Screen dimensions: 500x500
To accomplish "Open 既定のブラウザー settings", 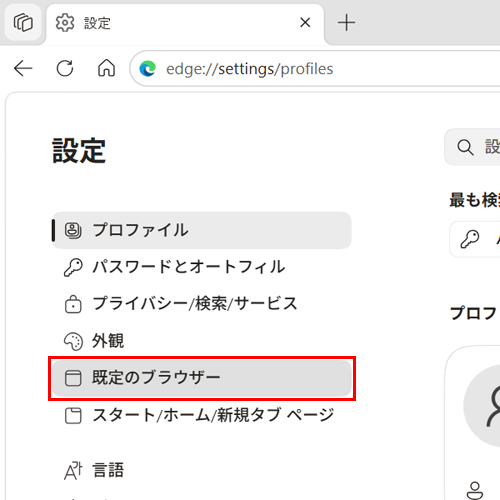I will 202,378.
